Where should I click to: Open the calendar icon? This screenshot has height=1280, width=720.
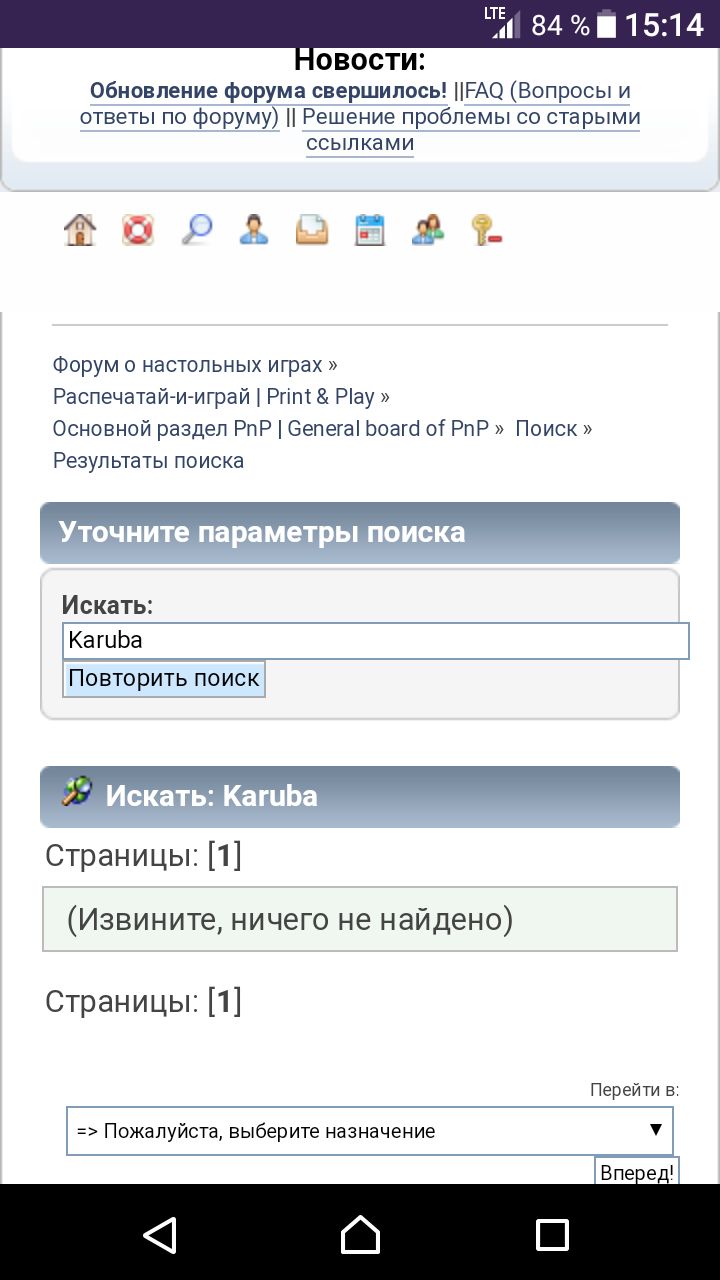(370, 229)
